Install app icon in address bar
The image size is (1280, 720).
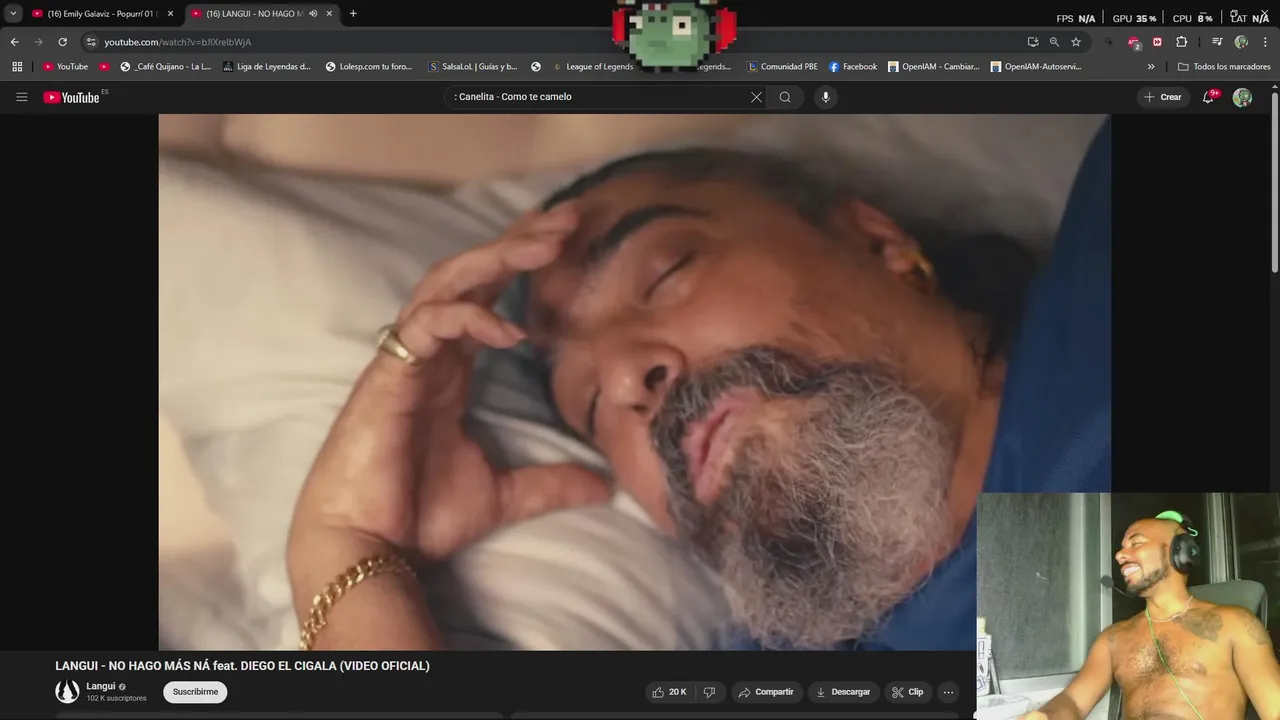1033,42
